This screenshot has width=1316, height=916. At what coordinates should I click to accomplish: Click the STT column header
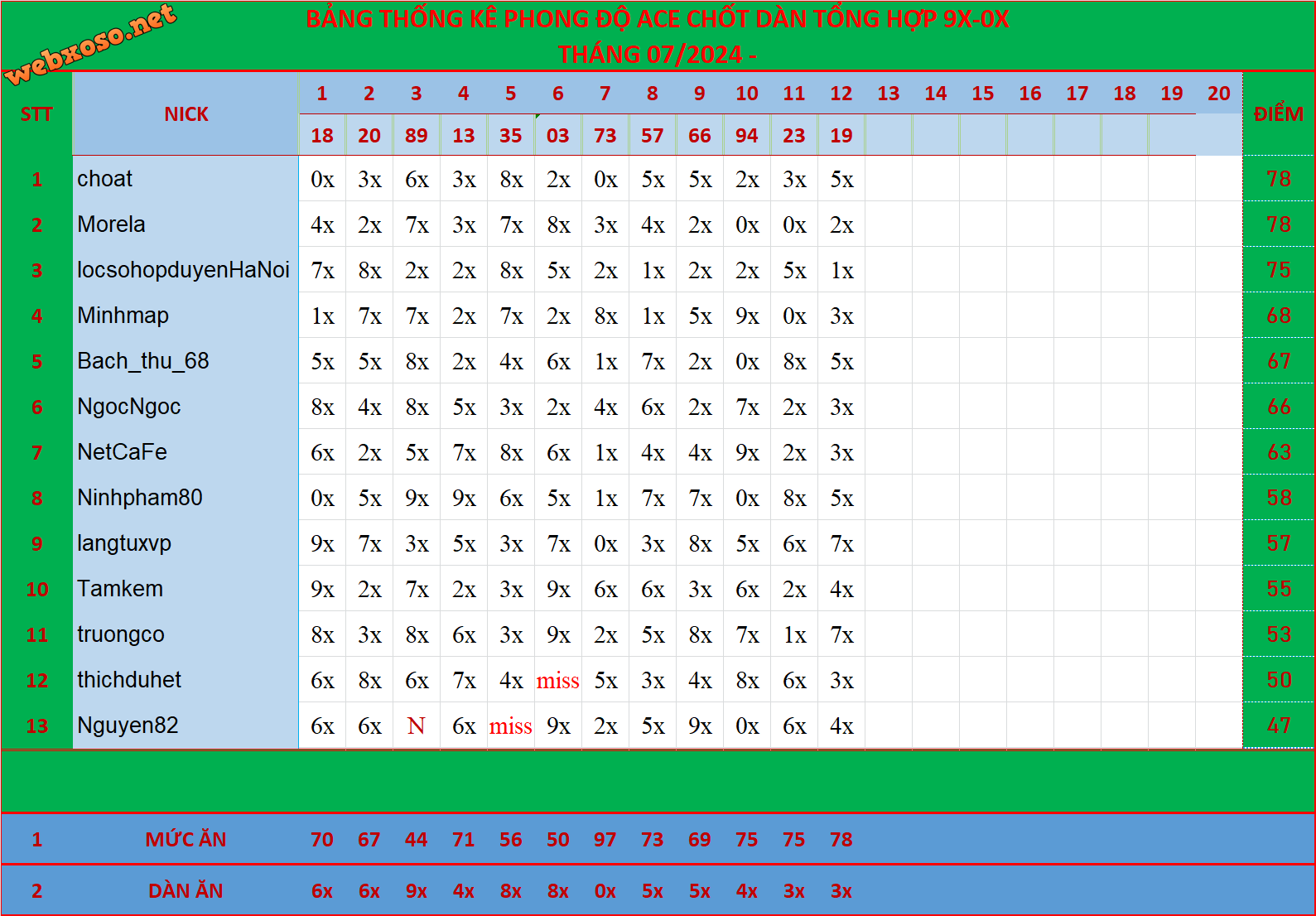click(x=36, y=114)
